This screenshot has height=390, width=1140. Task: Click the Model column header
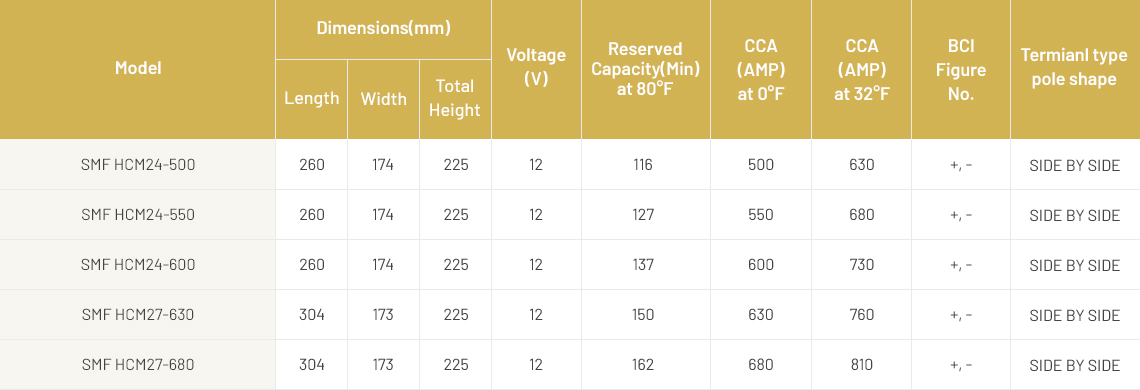coord(137,68)
